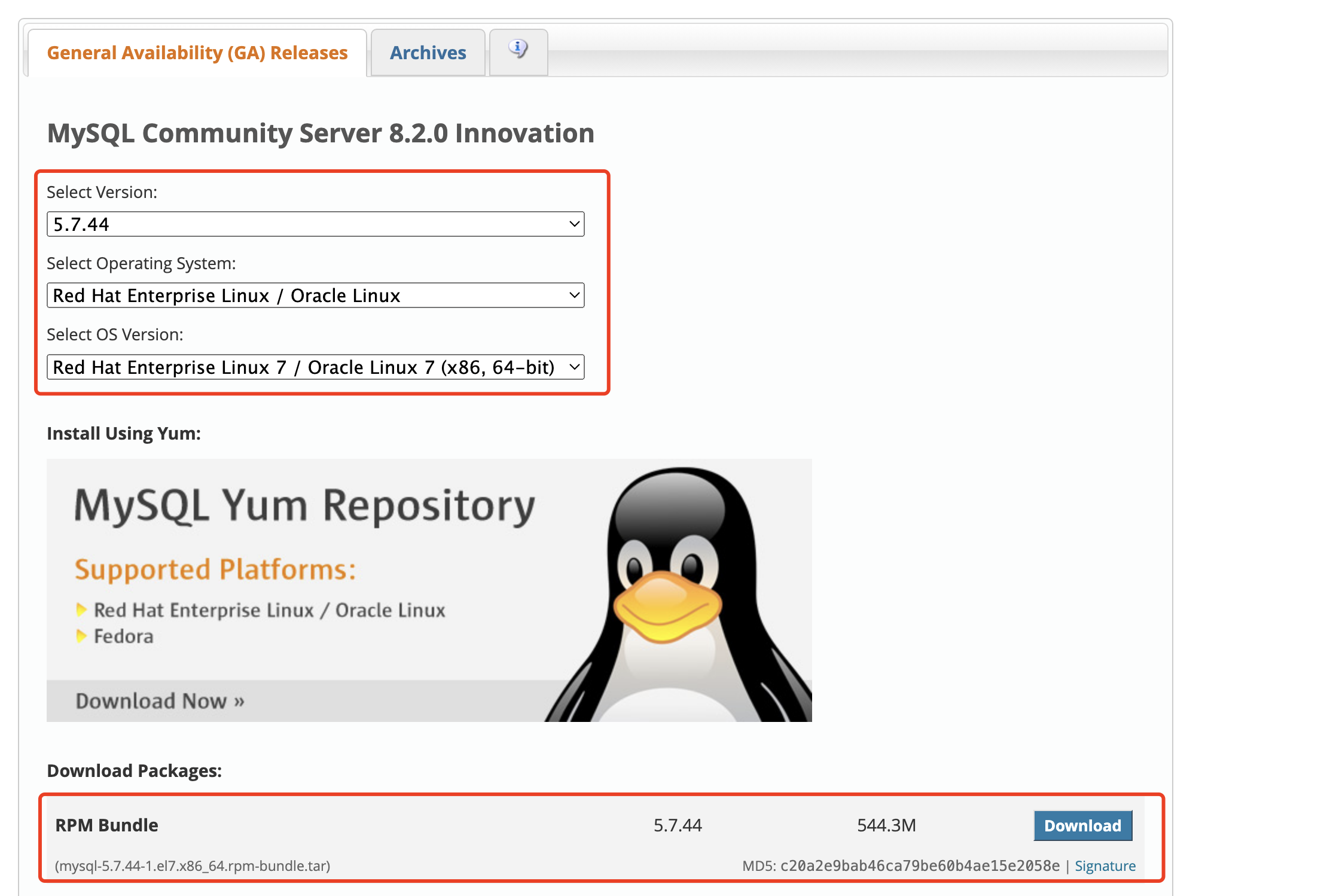Screen dimensions: 1330x896
Task: Open the Select OS Version dropdown
Action: [316, 367]
